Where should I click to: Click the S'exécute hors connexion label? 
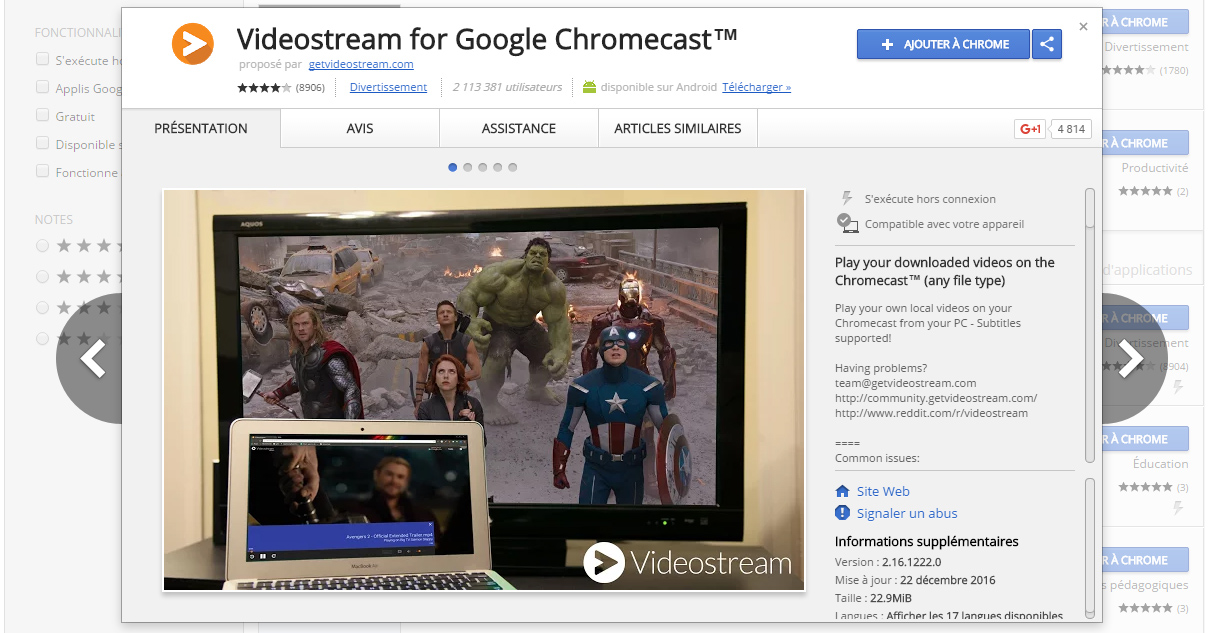(930, 199)
